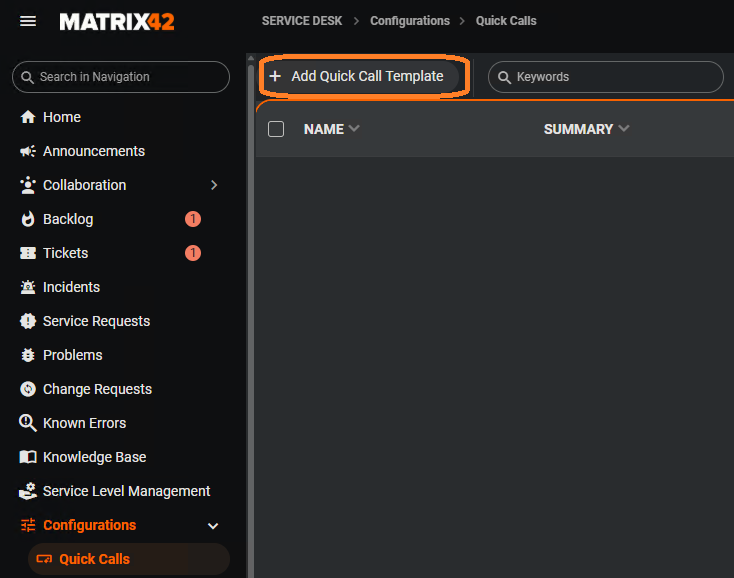
Task: Click the Home house icon
Action: pyautogui.click(x=28, y=117)
